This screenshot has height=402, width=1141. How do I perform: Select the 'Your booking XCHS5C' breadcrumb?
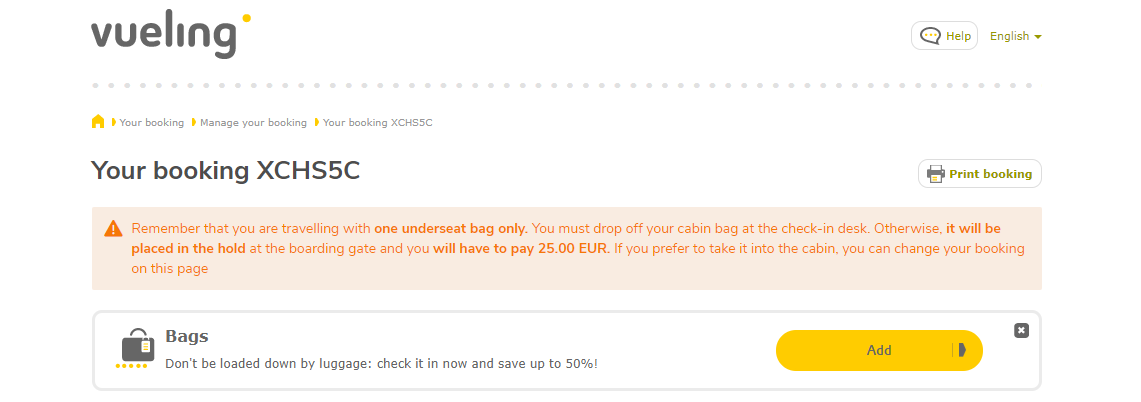pyautogui.click(x=377, y=123)
